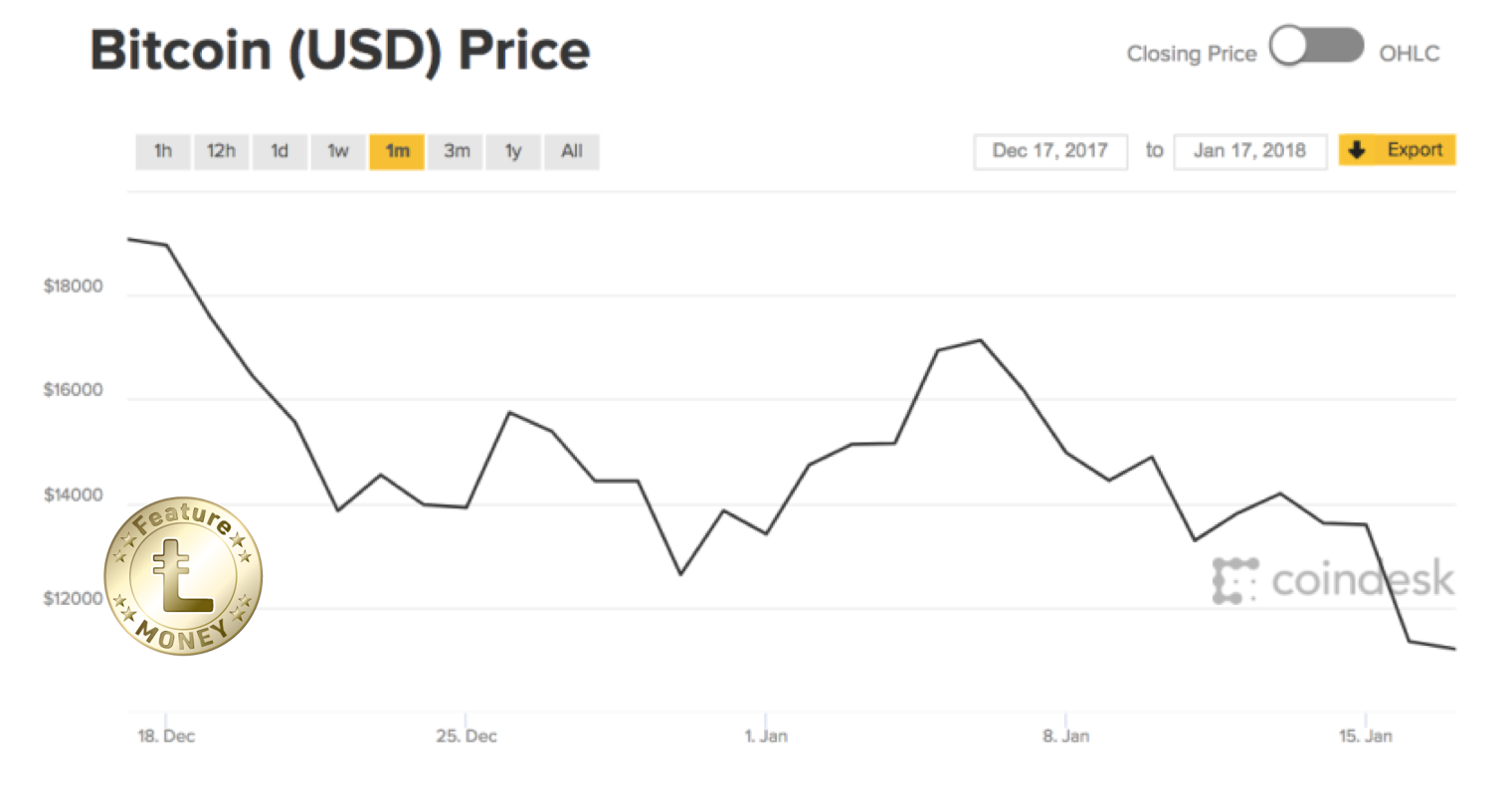The width and height of the screenshot is (1512, 792).
Task: Switch the chart to OHLC view
Action: (x=1409, y=54)
